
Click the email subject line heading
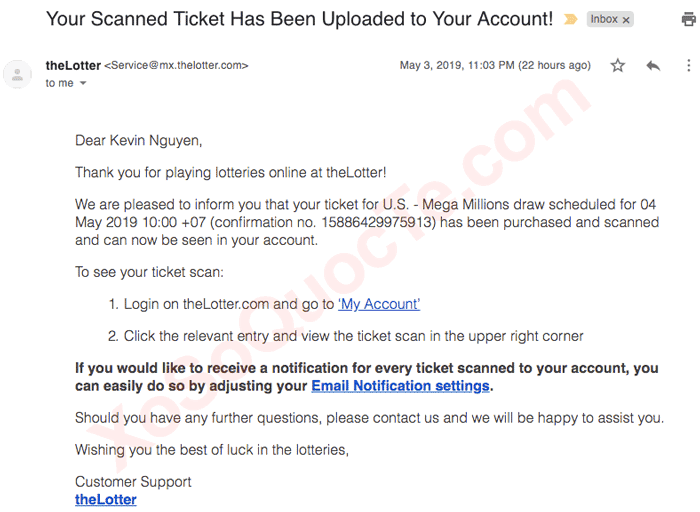click(300, 19)
